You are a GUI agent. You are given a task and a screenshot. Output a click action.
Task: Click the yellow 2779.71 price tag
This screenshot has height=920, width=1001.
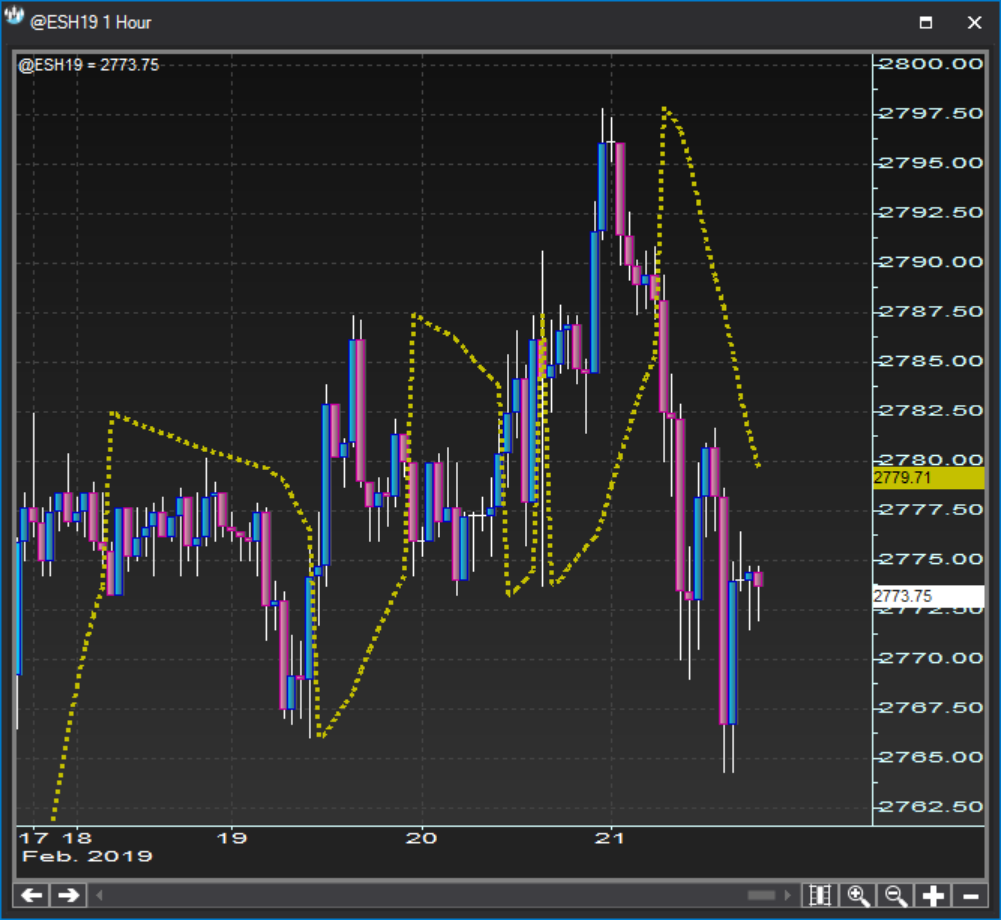928,478
